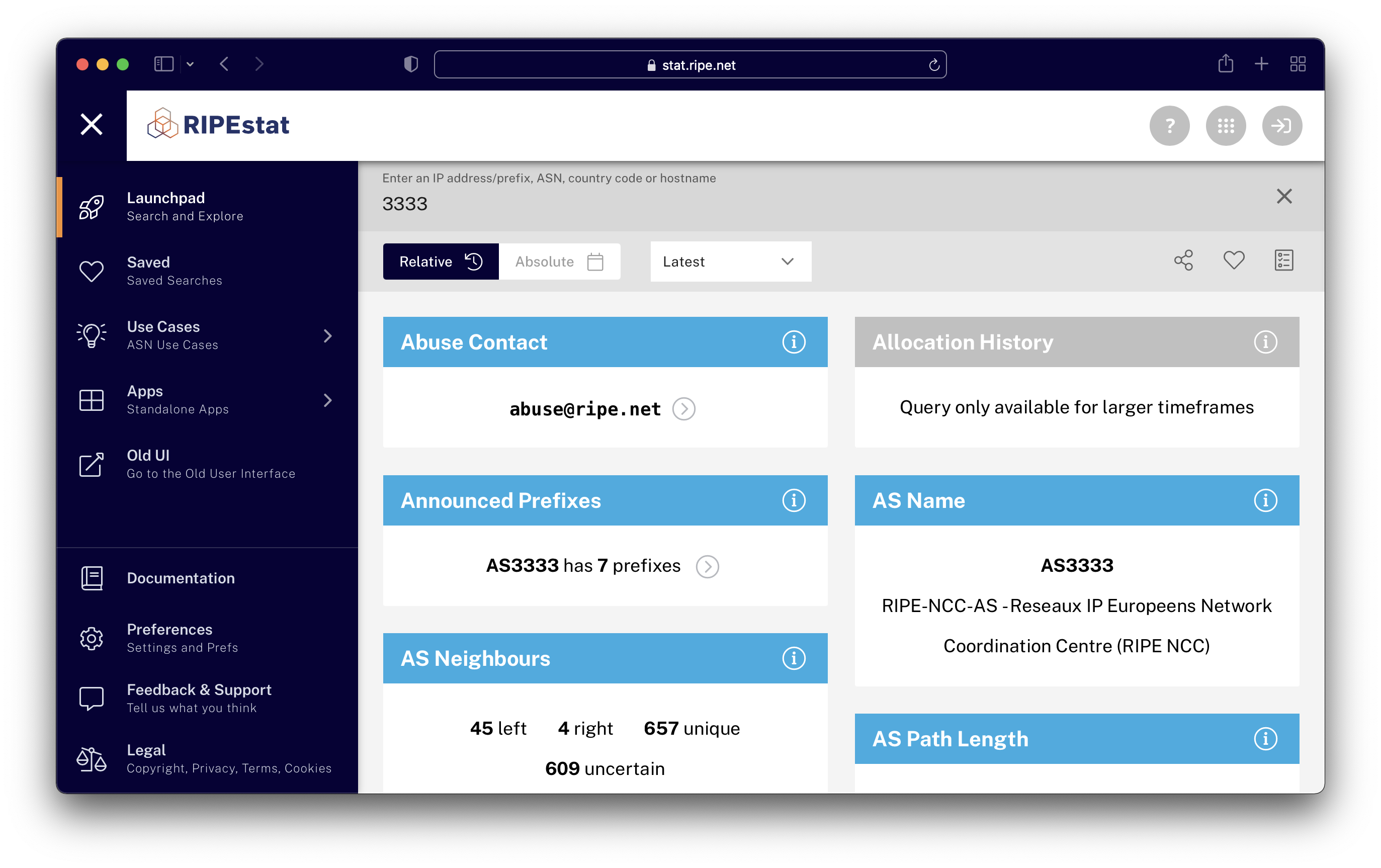Click the share icon in results toolbar

pyautogui.click(x=1183, y=261)
